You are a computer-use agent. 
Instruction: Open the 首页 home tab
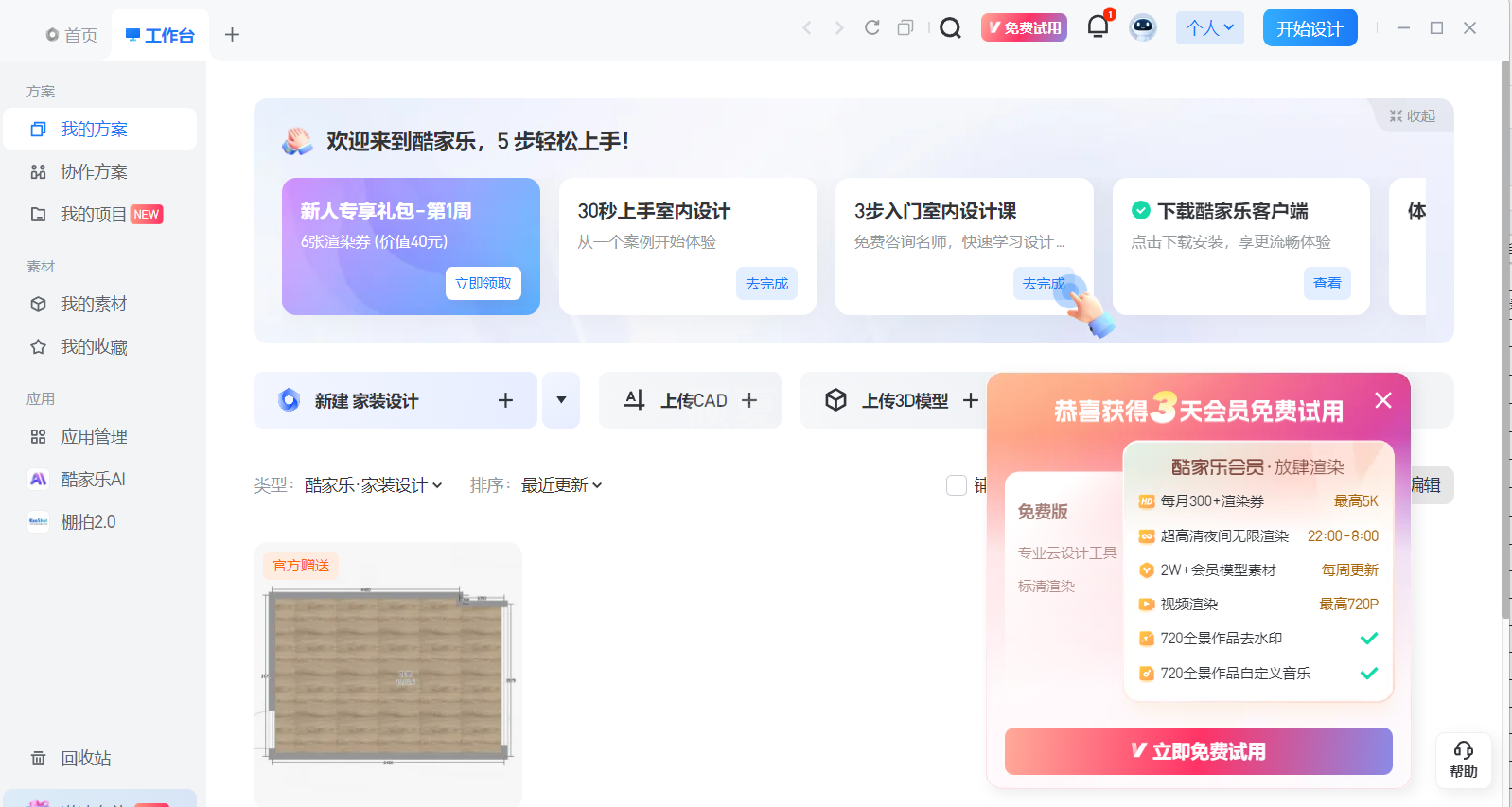tap(72, 35)
